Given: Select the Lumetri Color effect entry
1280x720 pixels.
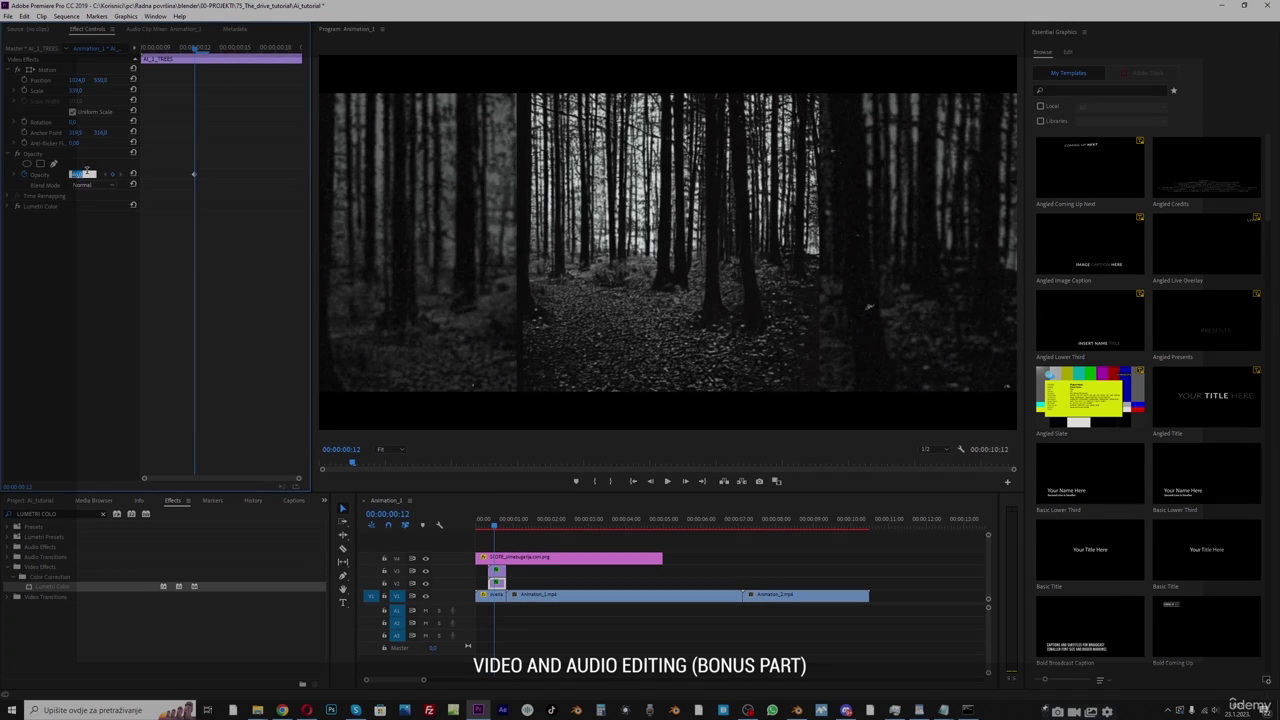Looking at the screenshot, I should [53, 587].
